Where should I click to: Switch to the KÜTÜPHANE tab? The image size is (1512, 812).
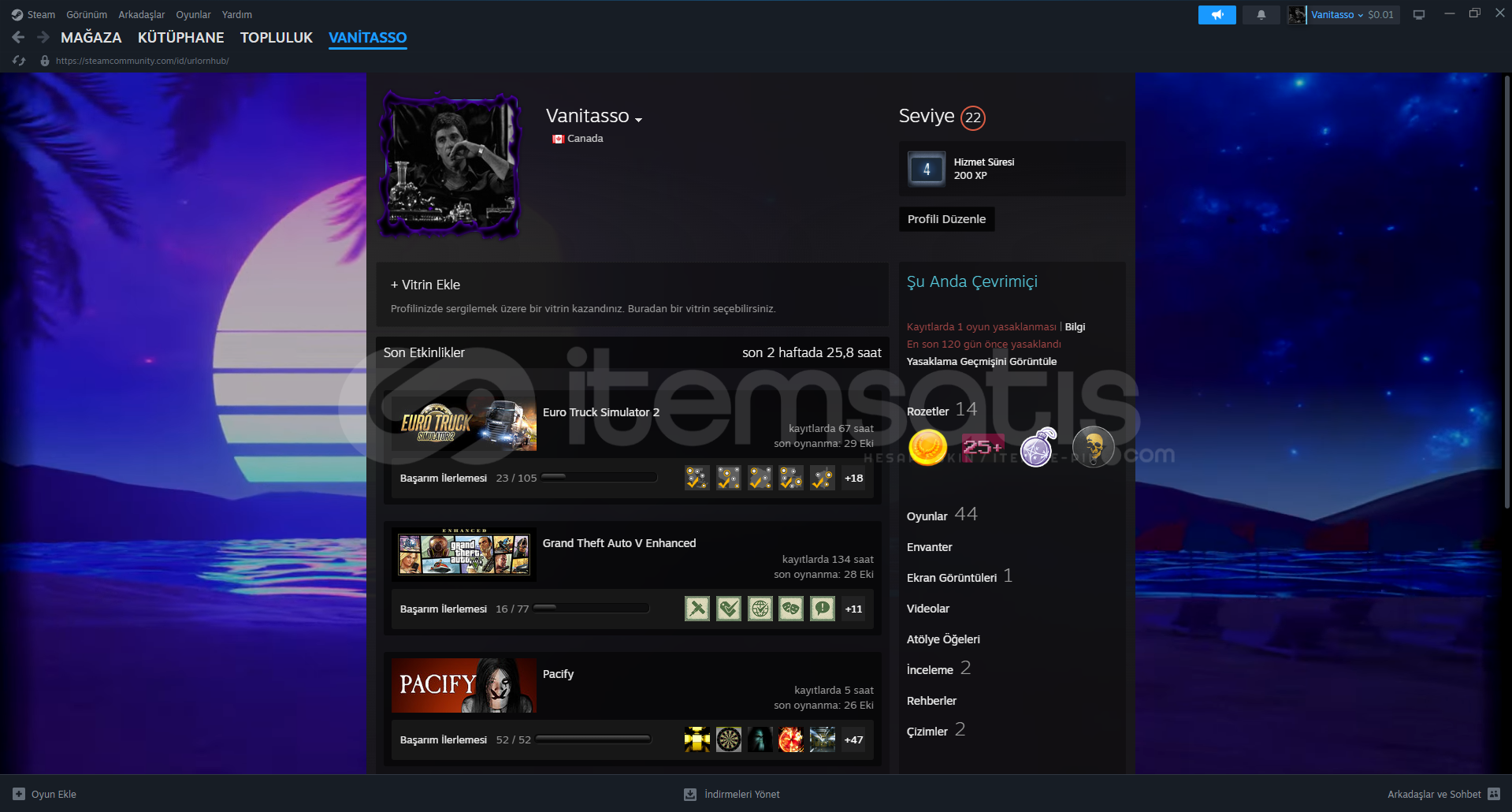181,37
